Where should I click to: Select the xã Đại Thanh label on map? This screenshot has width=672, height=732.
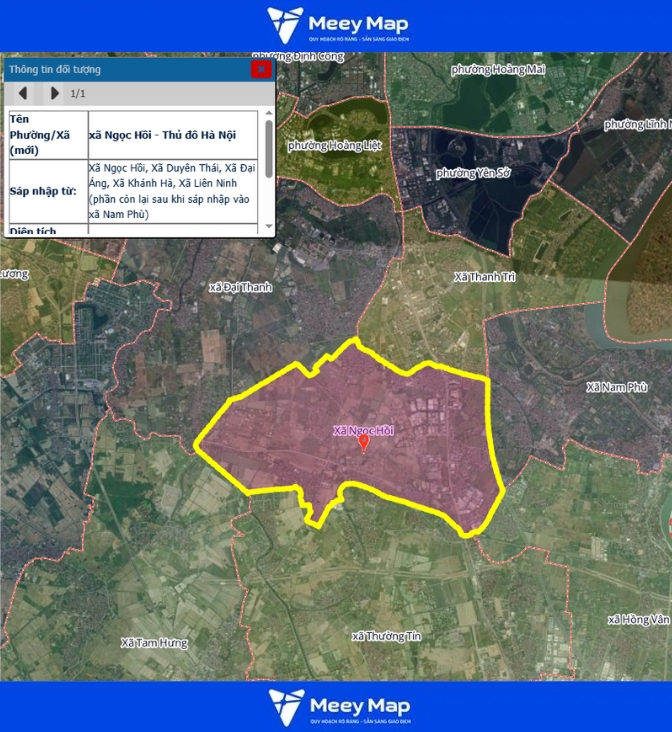click(x=240, y=287)
